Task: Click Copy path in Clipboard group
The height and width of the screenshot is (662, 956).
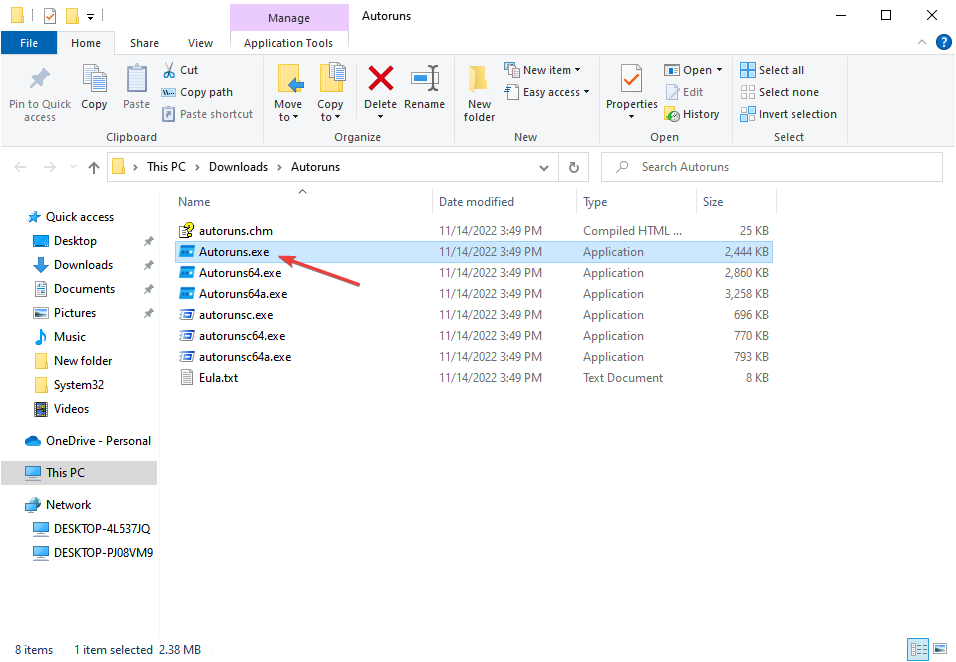Action: click(197, 92)
